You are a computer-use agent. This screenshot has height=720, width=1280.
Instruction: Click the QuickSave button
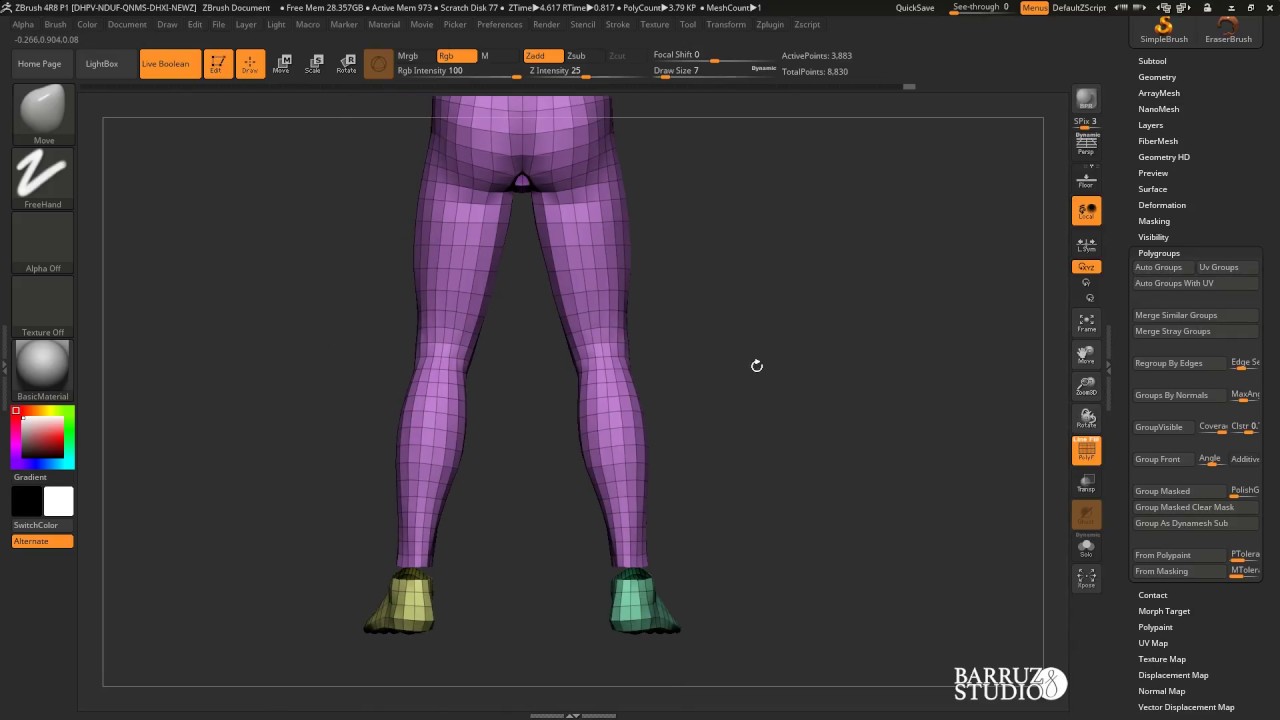click(x=915, y=8)
